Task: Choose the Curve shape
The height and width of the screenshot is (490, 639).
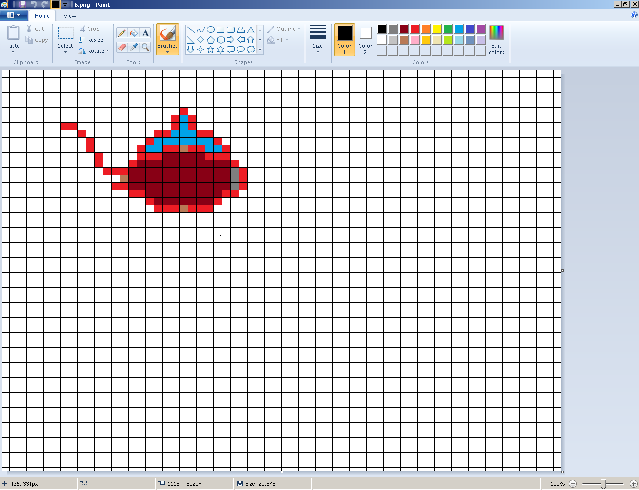Action: tap(201, 30)
